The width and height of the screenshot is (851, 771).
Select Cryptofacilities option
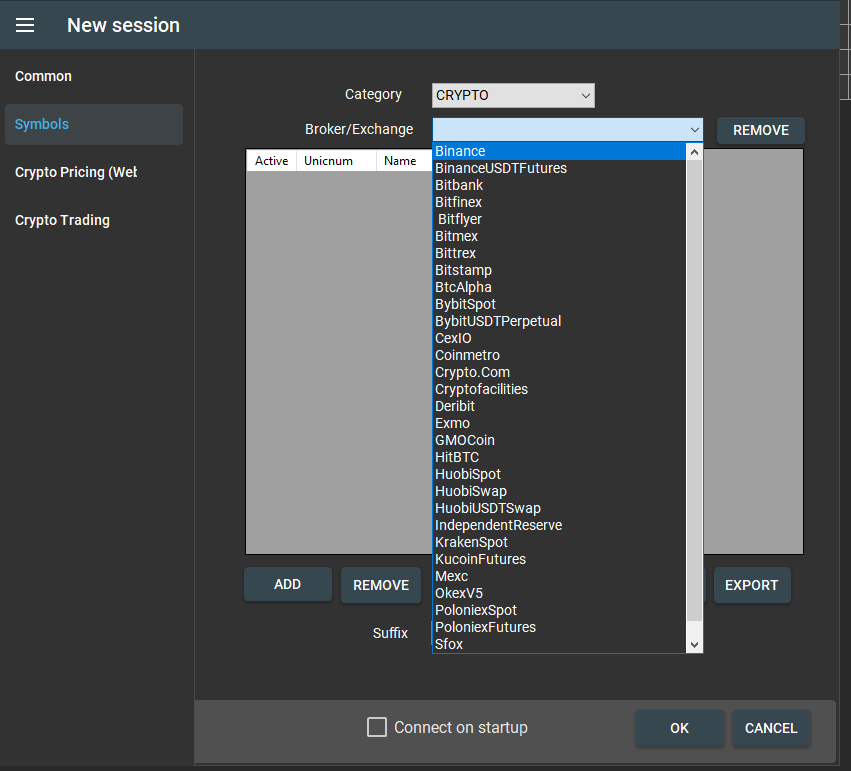coord(560,389)
